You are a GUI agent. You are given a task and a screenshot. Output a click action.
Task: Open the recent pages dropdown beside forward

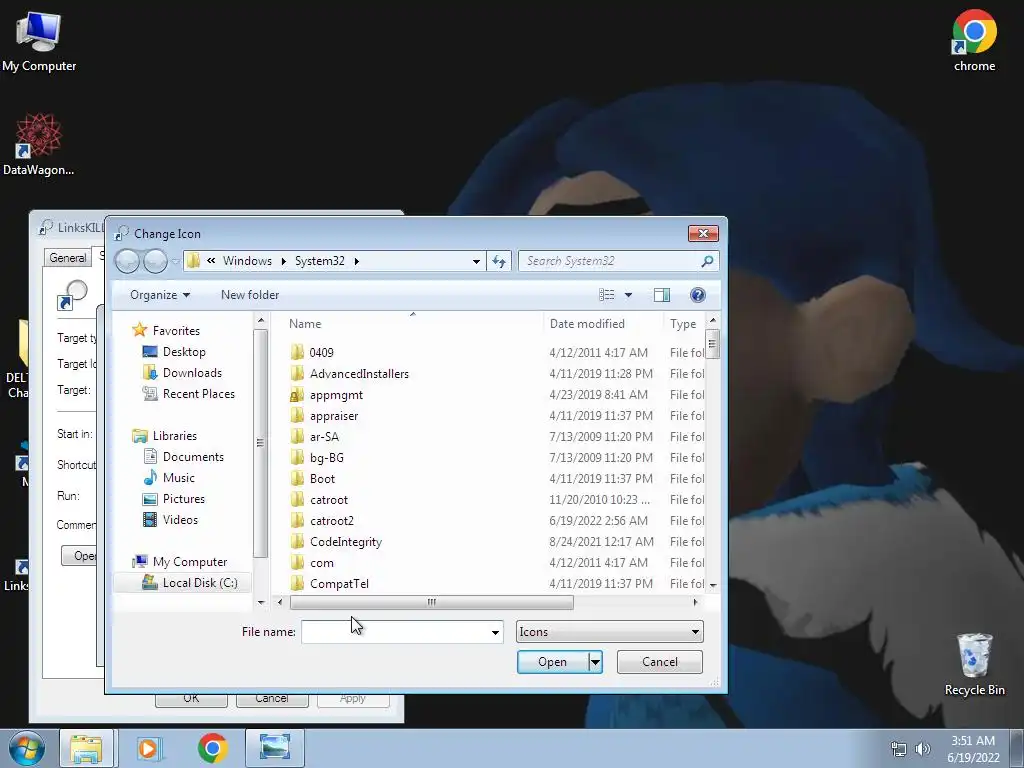[174, 262]
